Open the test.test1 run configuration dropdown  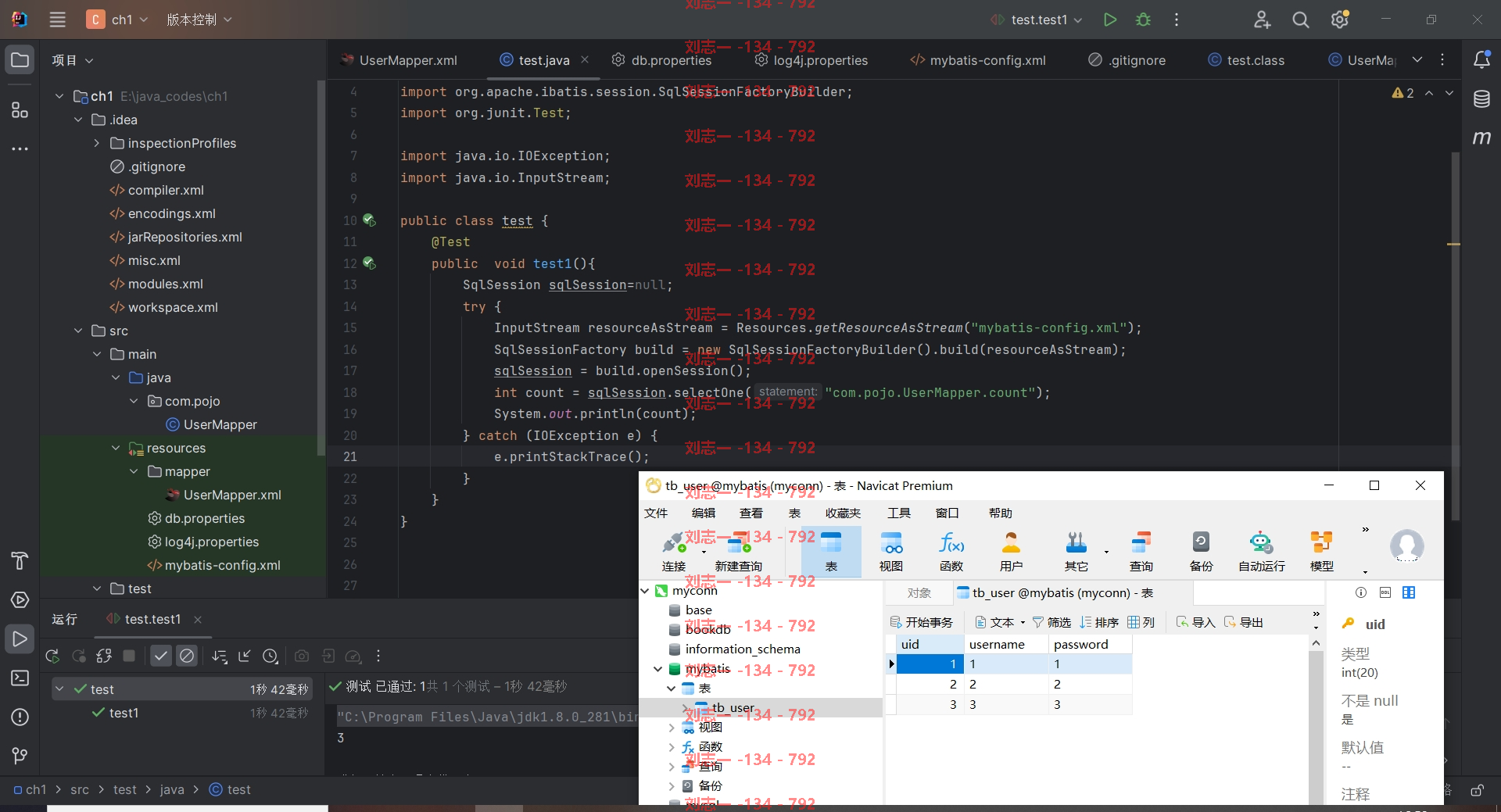click(1037, 20)
